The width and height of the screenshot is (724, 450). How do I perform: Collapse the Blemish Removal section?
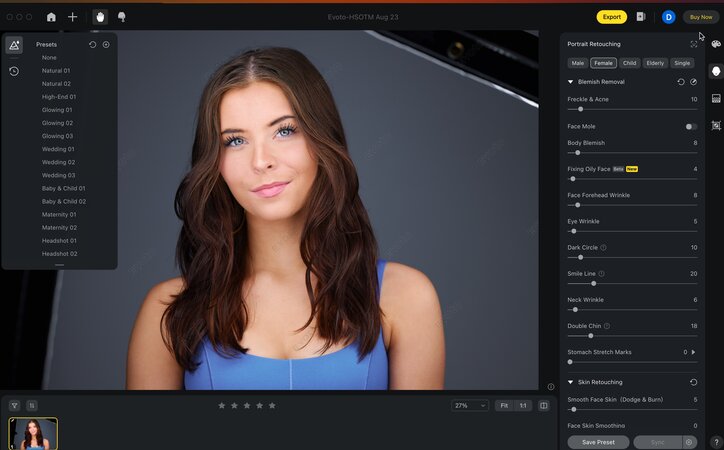(x=571, y=82)
